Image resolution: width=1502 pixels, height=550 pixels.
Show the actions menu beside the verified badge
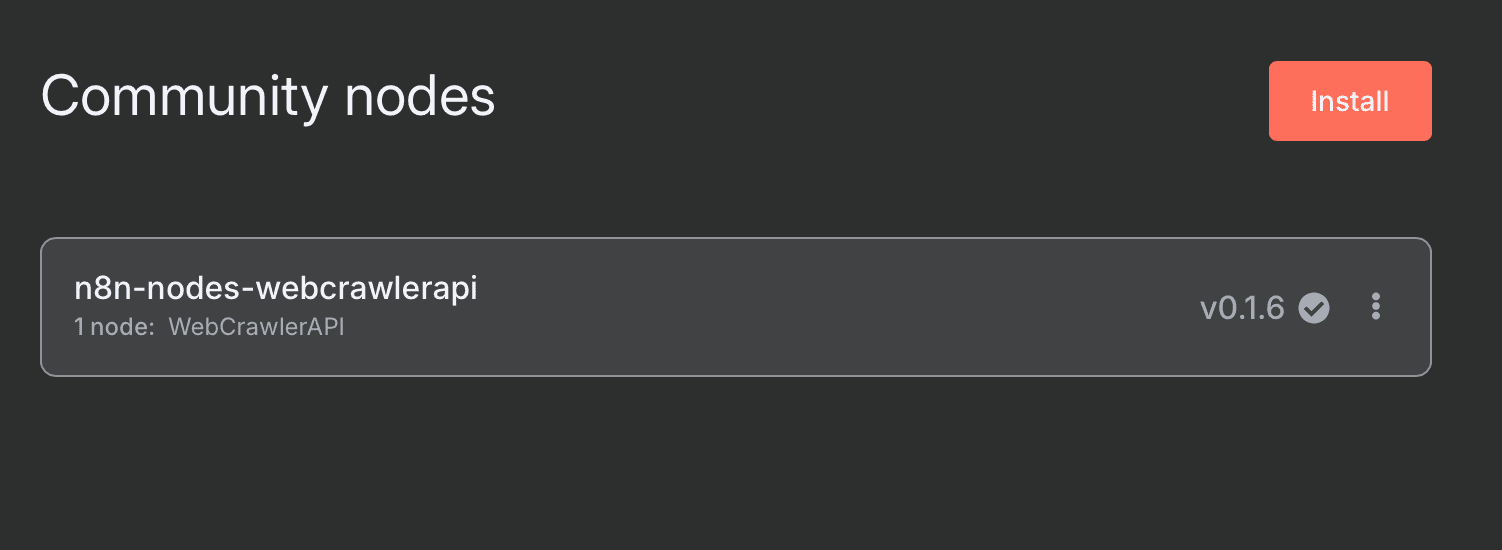(x=1376, y=307)
